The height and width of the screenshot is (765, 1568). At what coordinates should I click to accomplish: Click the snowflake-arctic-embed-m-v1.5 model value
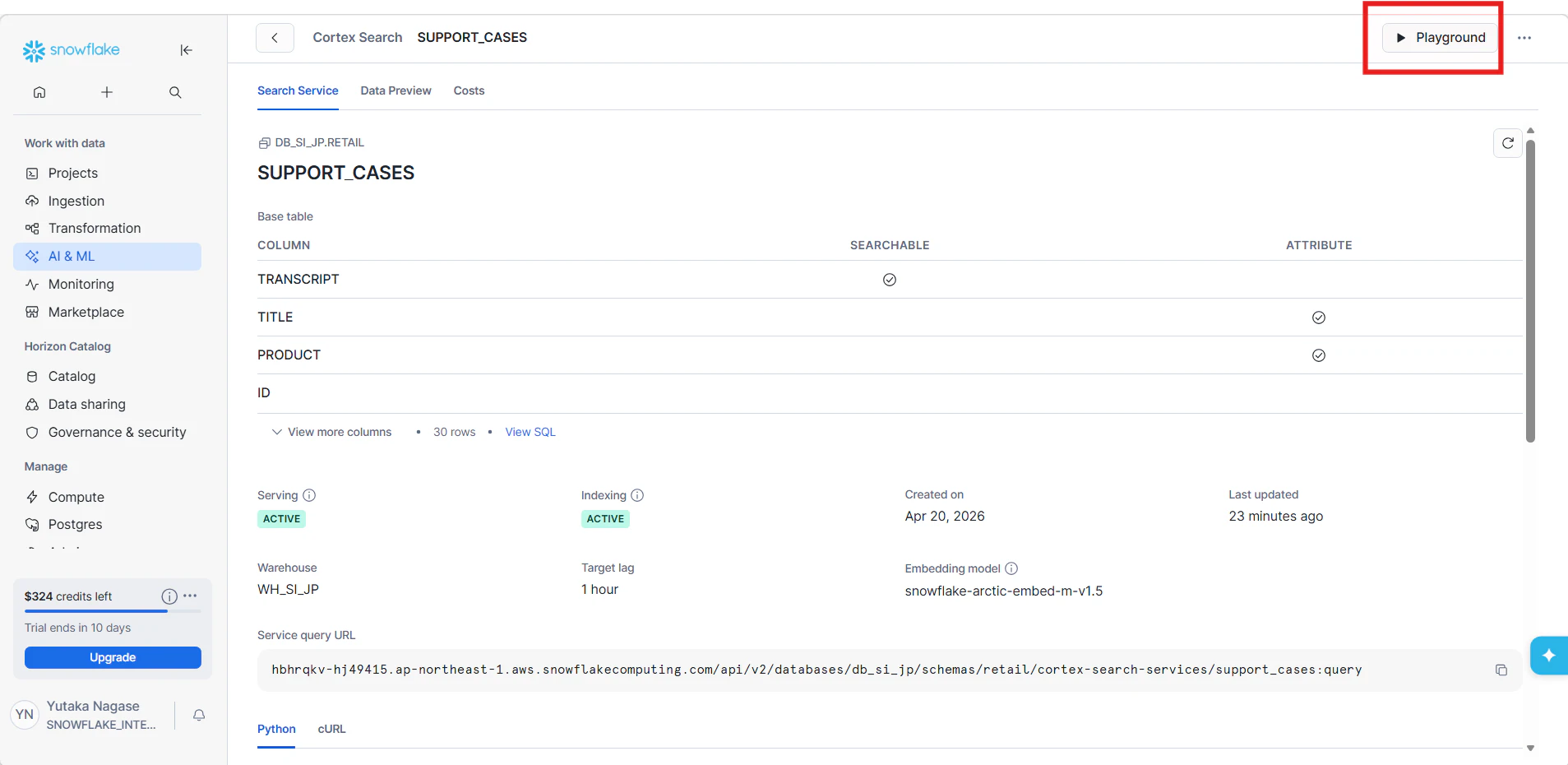pos(1004,591)
